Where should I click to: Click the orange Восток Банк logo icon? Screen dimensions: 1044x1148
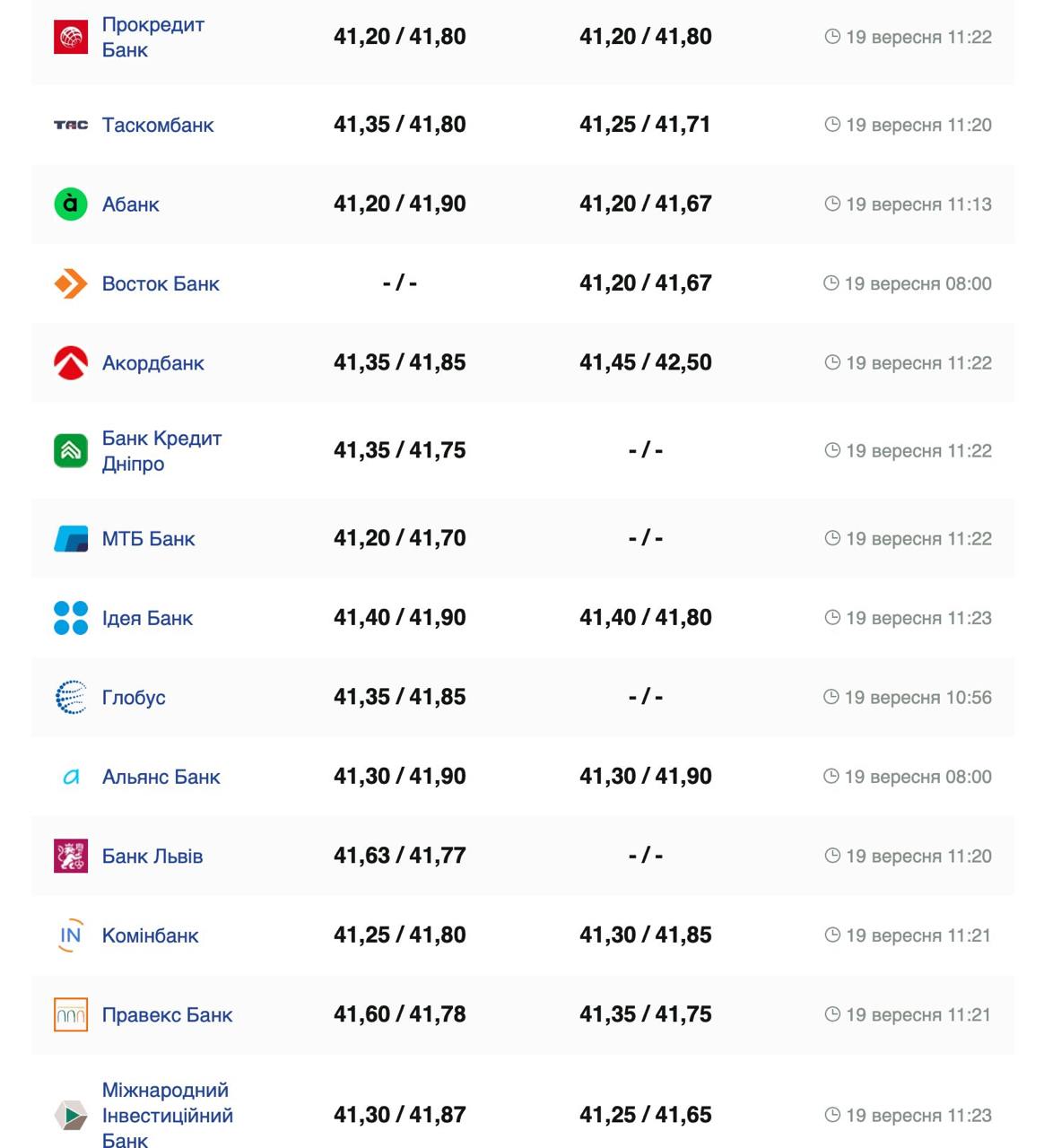(x=71, y=283)
